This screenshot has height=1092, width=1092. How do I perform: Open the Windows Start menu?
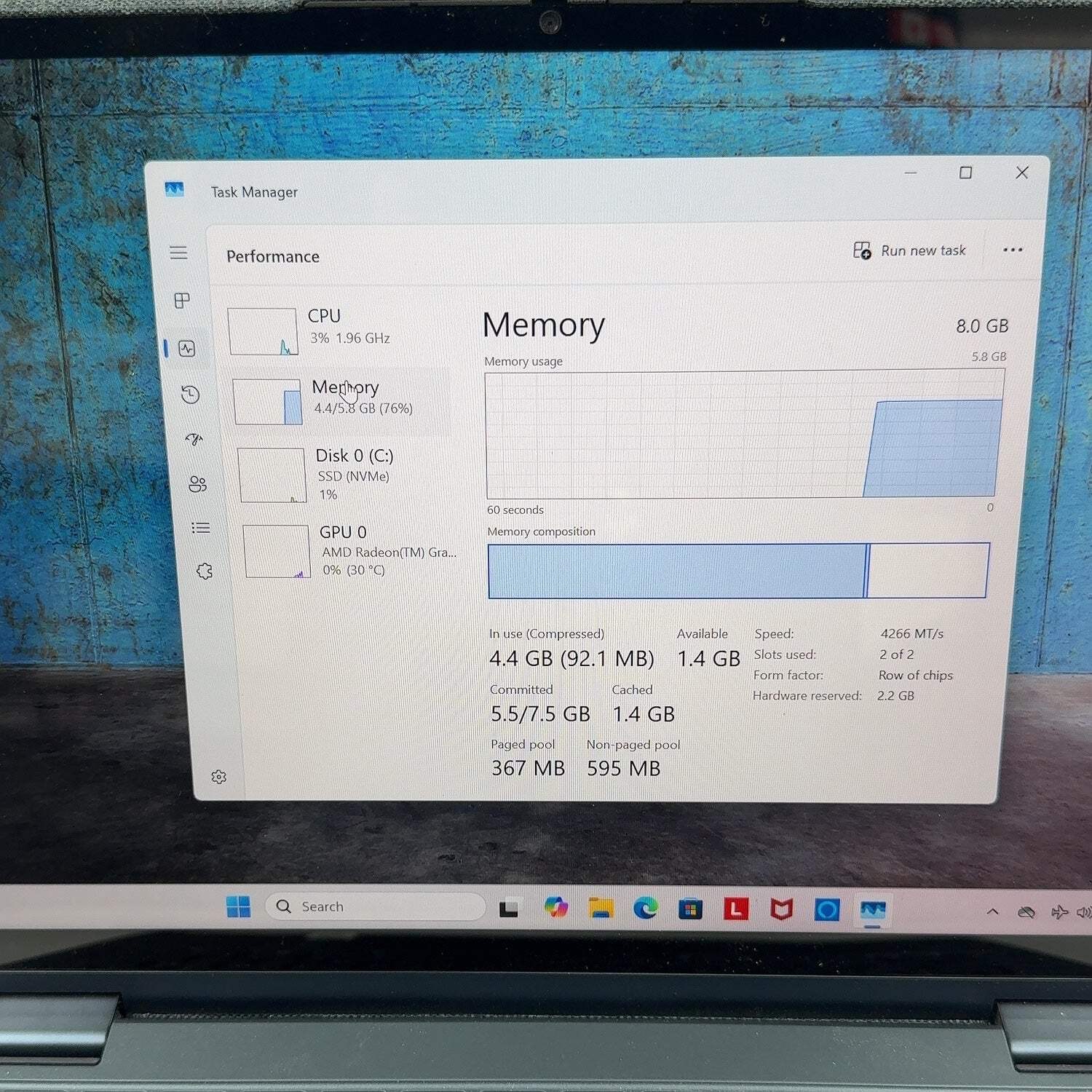238,906
